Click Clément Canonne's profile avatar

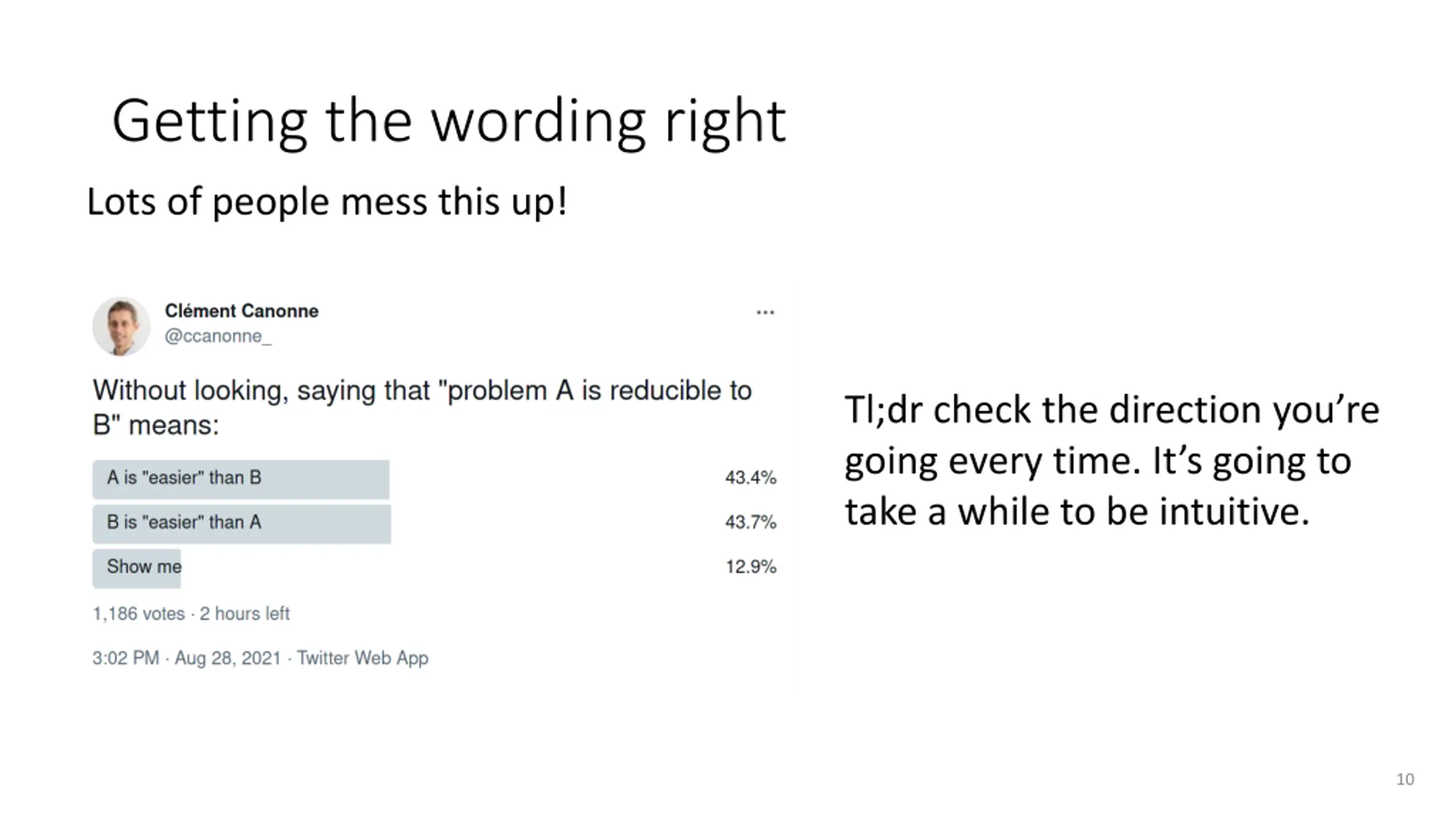tap(121, 326)
